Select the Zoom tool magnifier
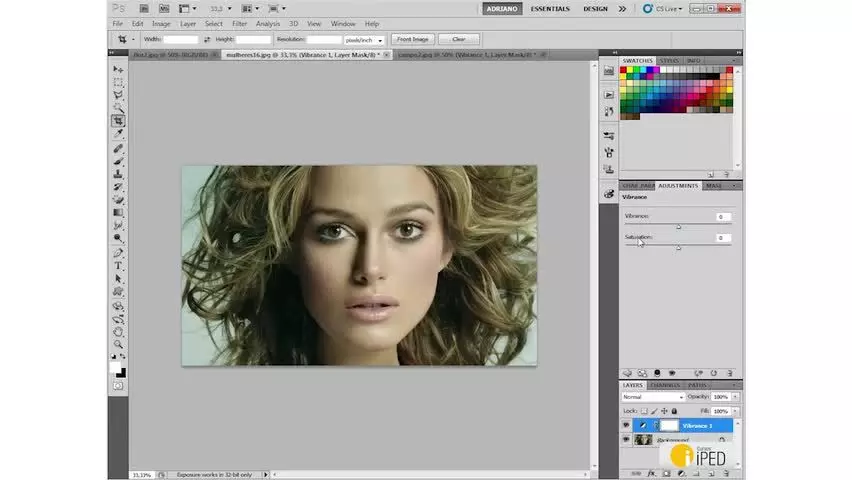 (x=118, y=344)
